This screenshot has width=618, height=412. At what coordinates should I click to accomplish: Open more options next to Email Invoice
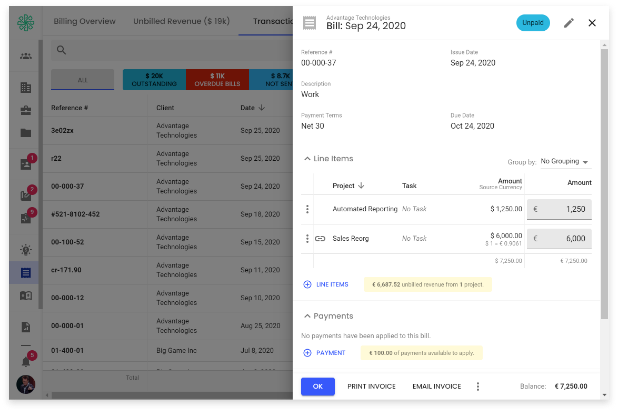[x=477, y=387]
